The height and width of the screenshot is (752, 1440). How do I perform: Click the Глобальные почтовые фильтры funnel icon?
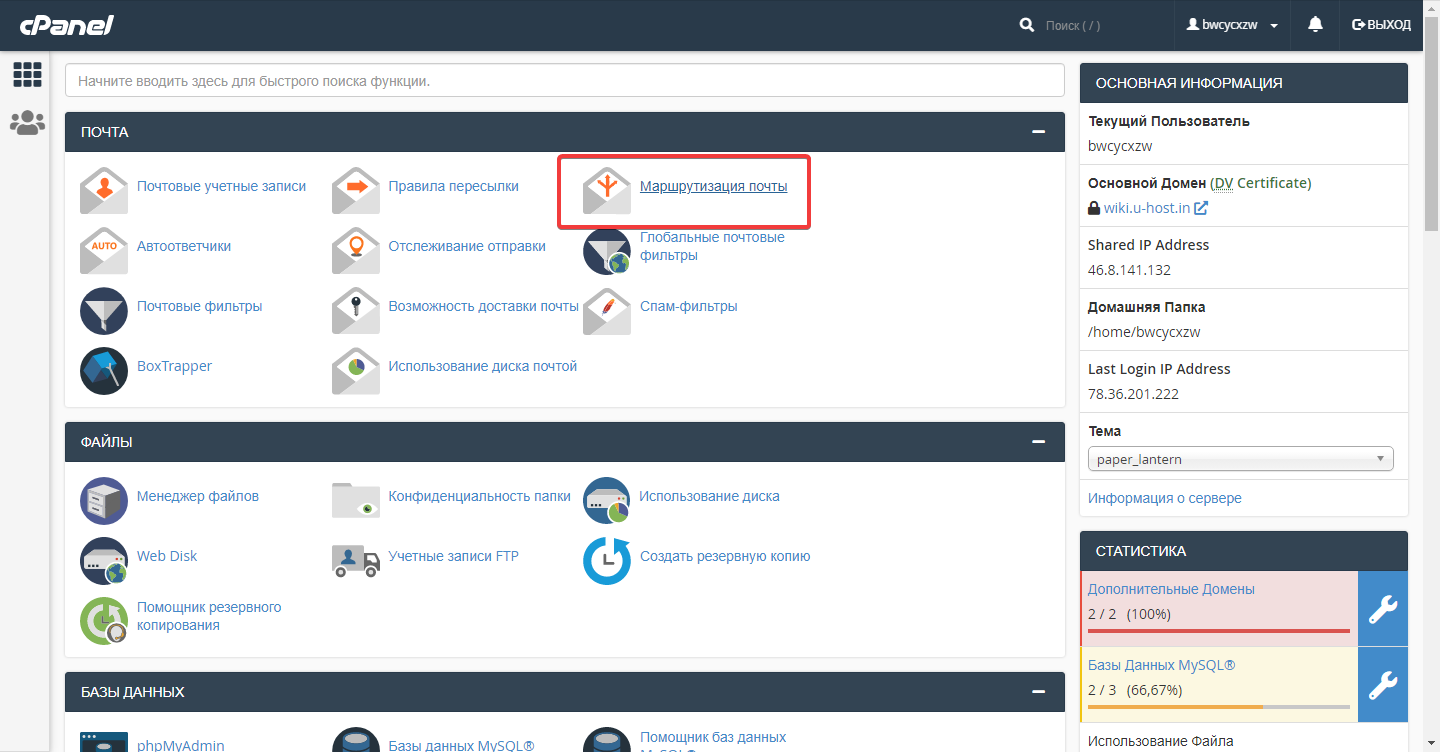click(x=607, y=251)
